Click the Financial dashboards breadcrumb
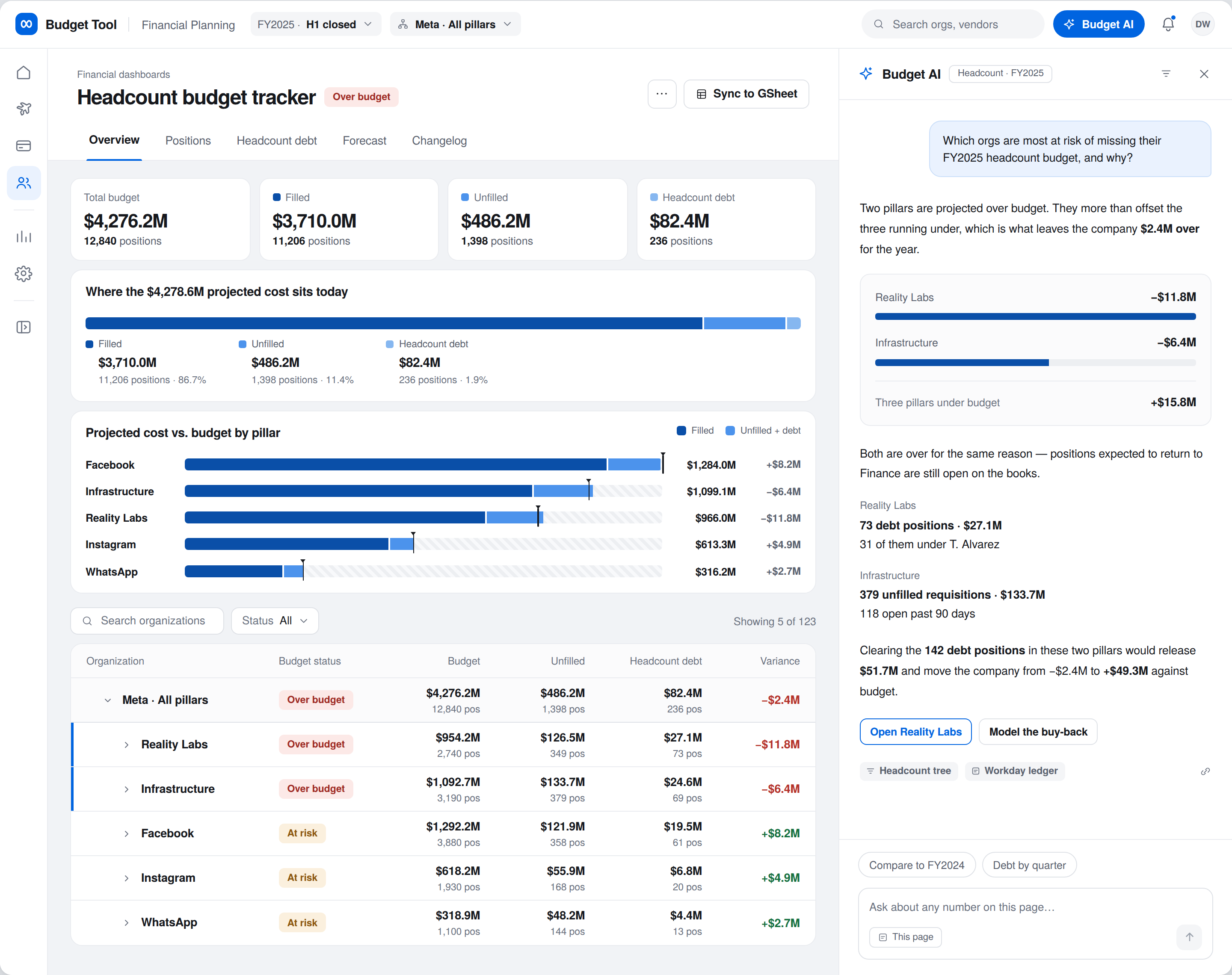Image resolution: width=1232 pixels, height=975 pixels. click(x=123, y=74)
